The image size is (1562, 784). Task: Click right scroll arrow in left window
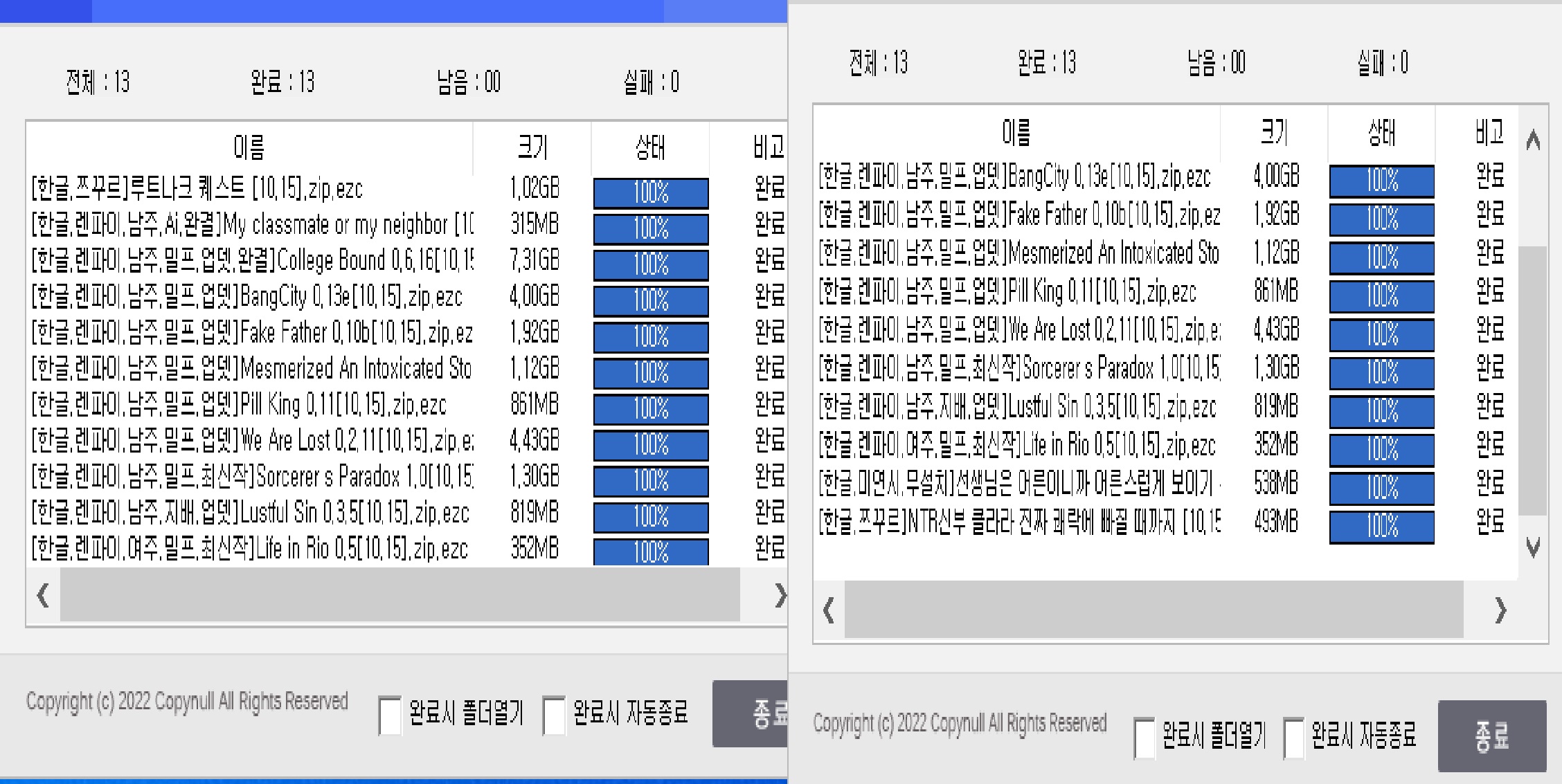pos(780,595)
